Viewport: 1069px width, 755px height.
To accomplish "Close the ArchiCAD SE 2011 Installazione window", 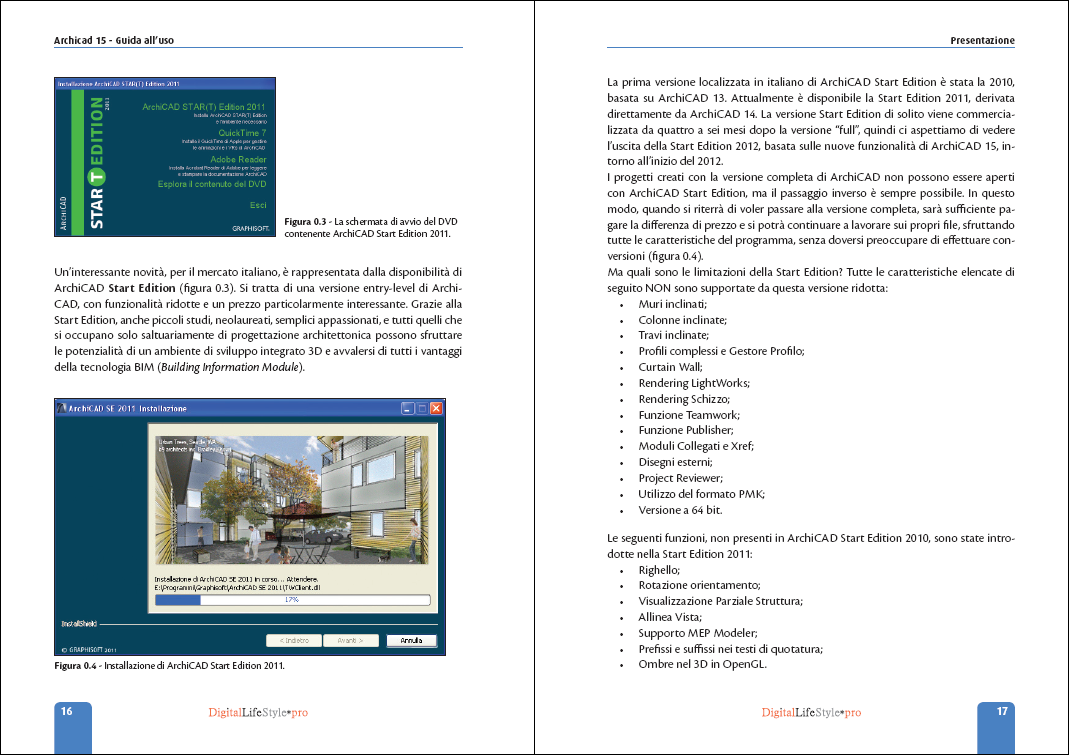I will tap(436, 408).
